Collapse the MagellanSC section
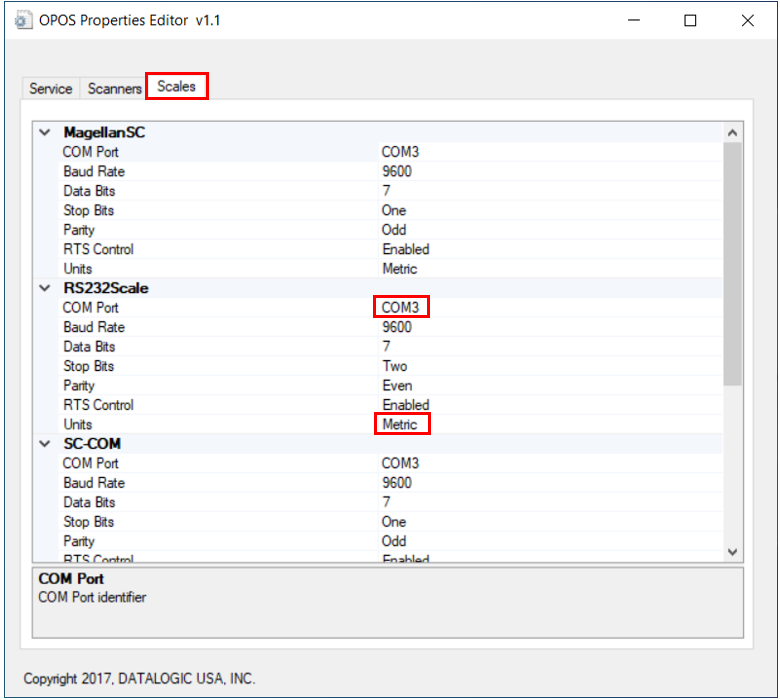This screenshot has height=700, width=780. point(44,132)
